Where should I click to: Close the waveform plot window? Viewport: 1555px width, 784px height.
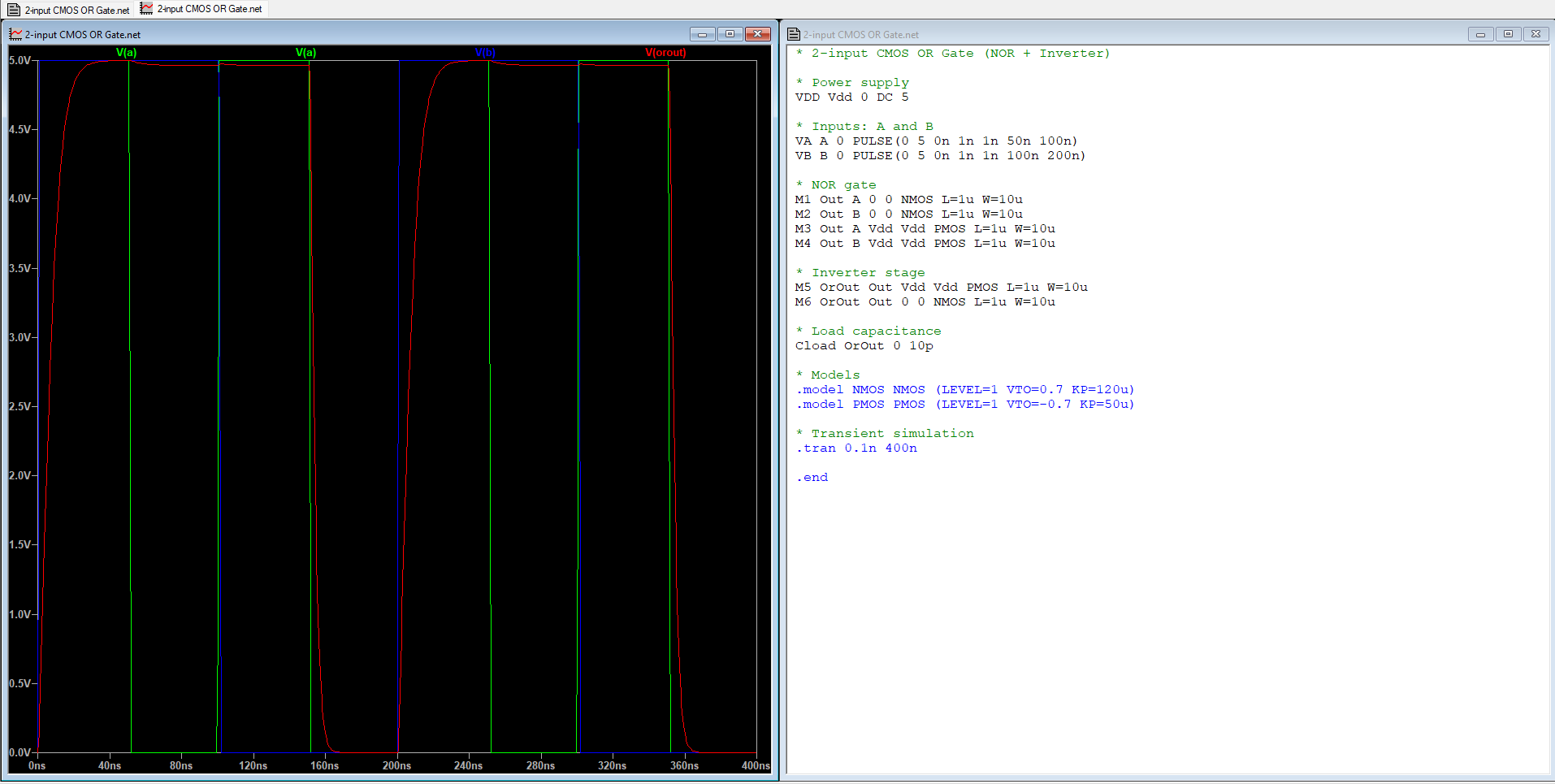pyautogui.click(x=758, y=34)
